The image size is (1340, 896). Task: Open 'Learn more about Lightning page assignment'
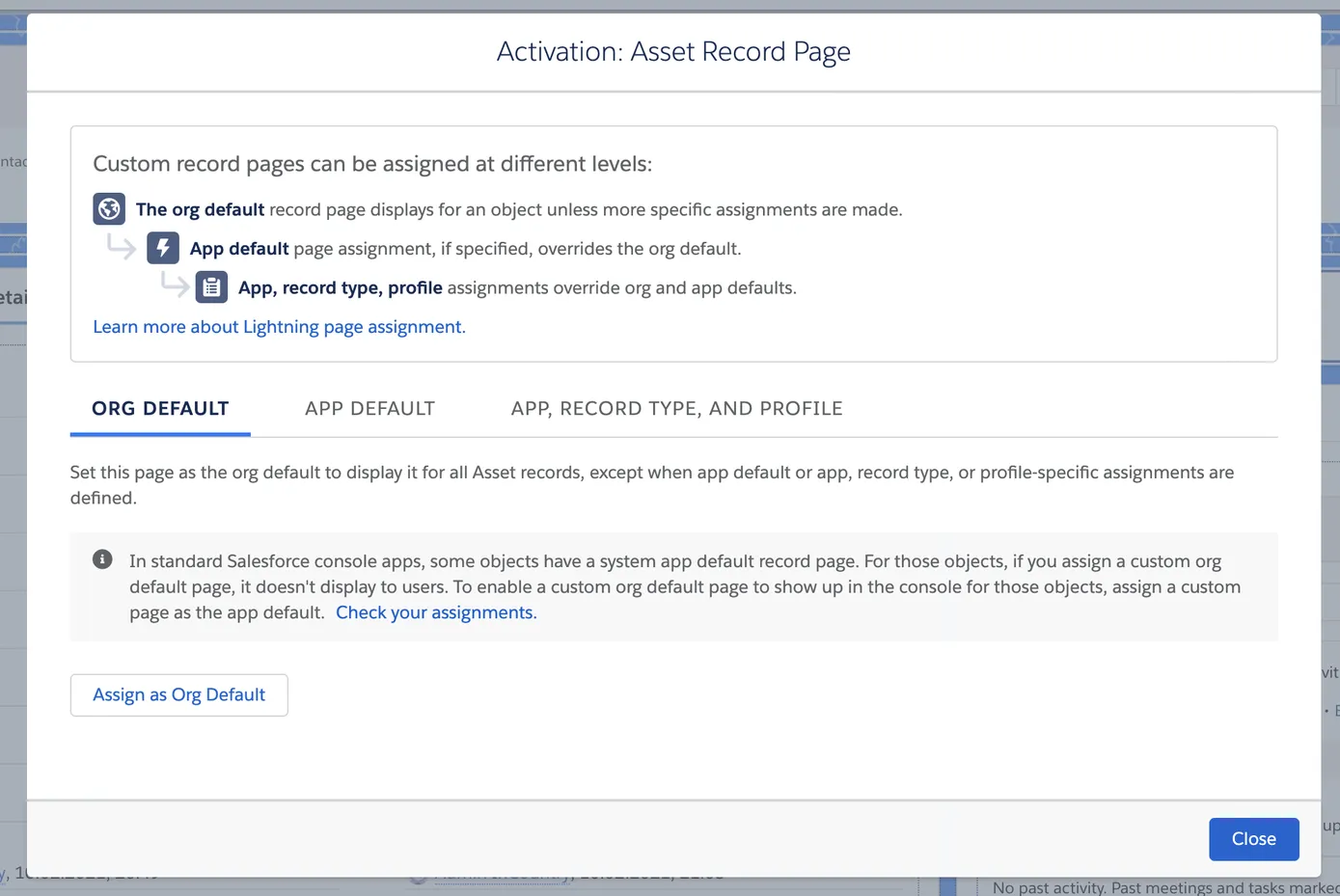tap(277, 327)
